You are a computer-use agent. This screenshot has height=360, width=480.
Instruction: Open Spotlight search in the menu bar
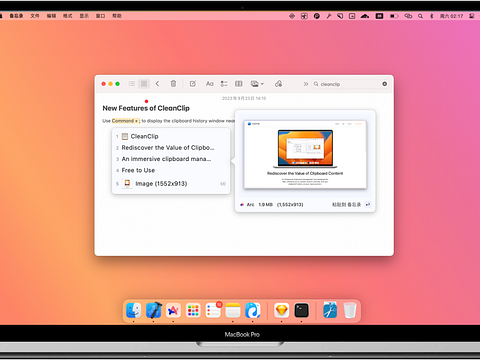[421, 16]
